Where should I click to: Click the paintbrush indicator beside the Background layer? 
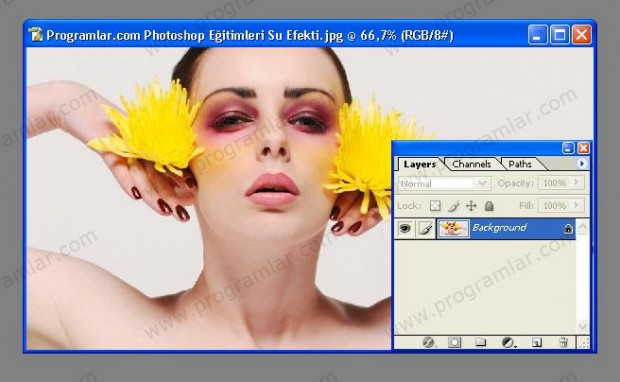425,229
